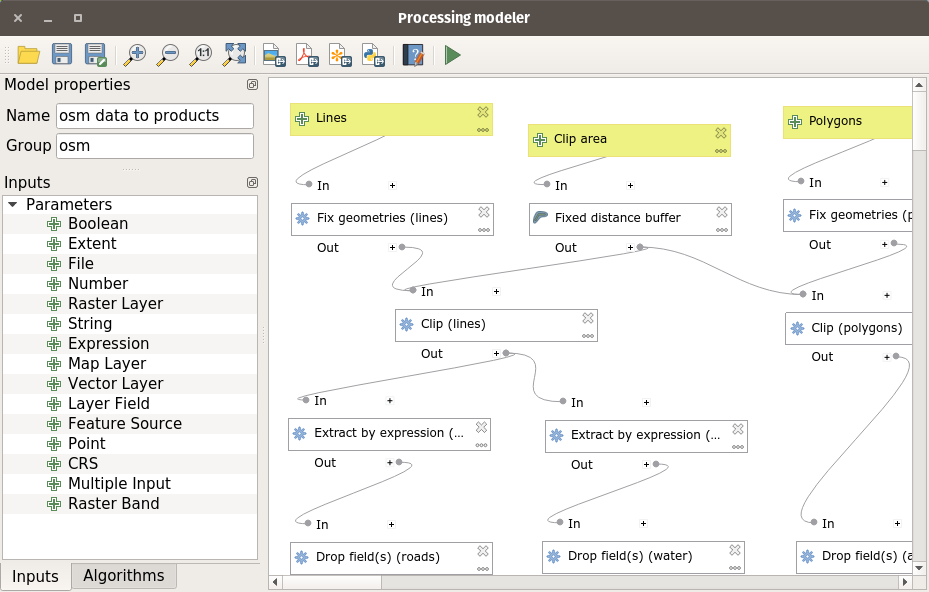This screenshot has width=929, height=592.
Task: Edit the Fixed distance buffer via ellipsis
Action: pyautogui.click(x=722, y=230)
